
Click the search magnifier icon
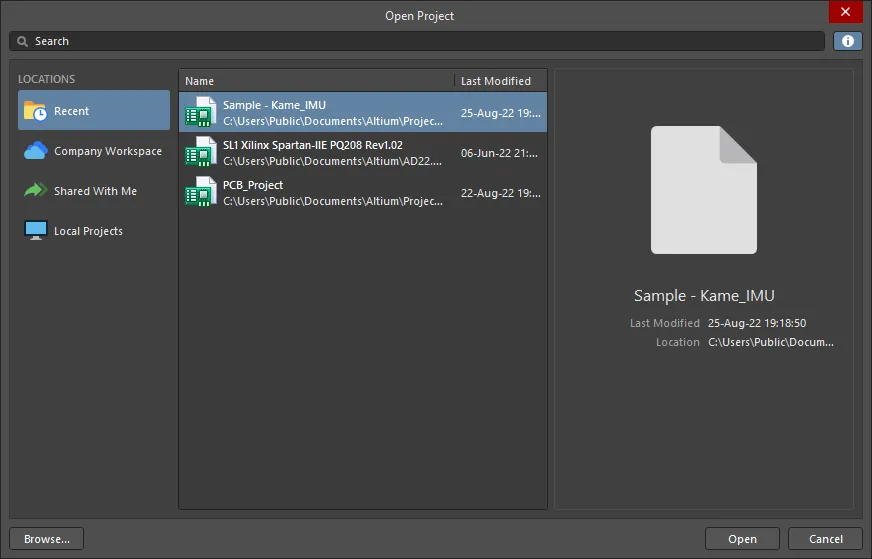[22, 41]
